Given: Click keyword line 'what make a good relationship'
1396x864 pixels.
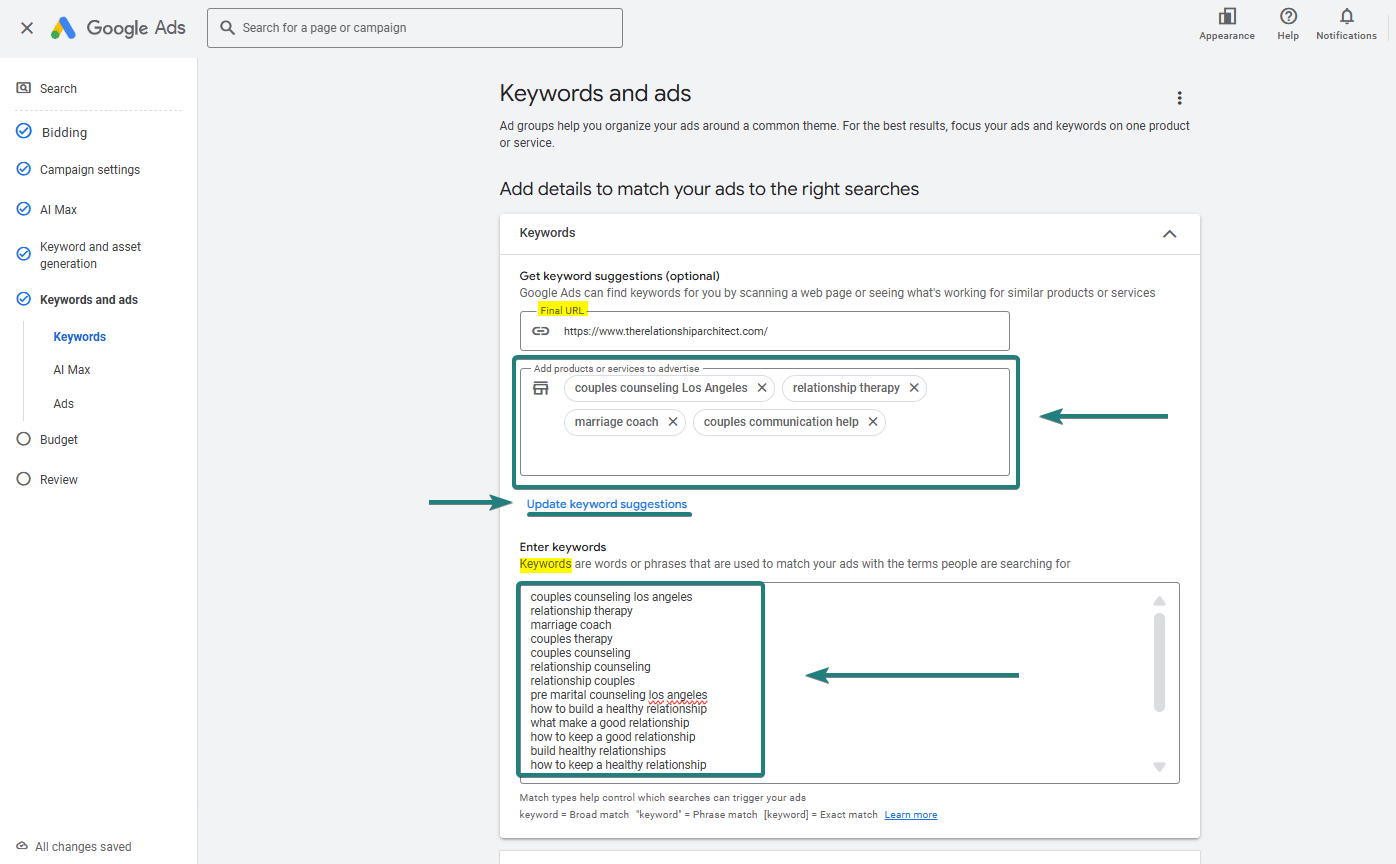Looking at the screenshot, I should pyautogui.click(x=610, y=723).
